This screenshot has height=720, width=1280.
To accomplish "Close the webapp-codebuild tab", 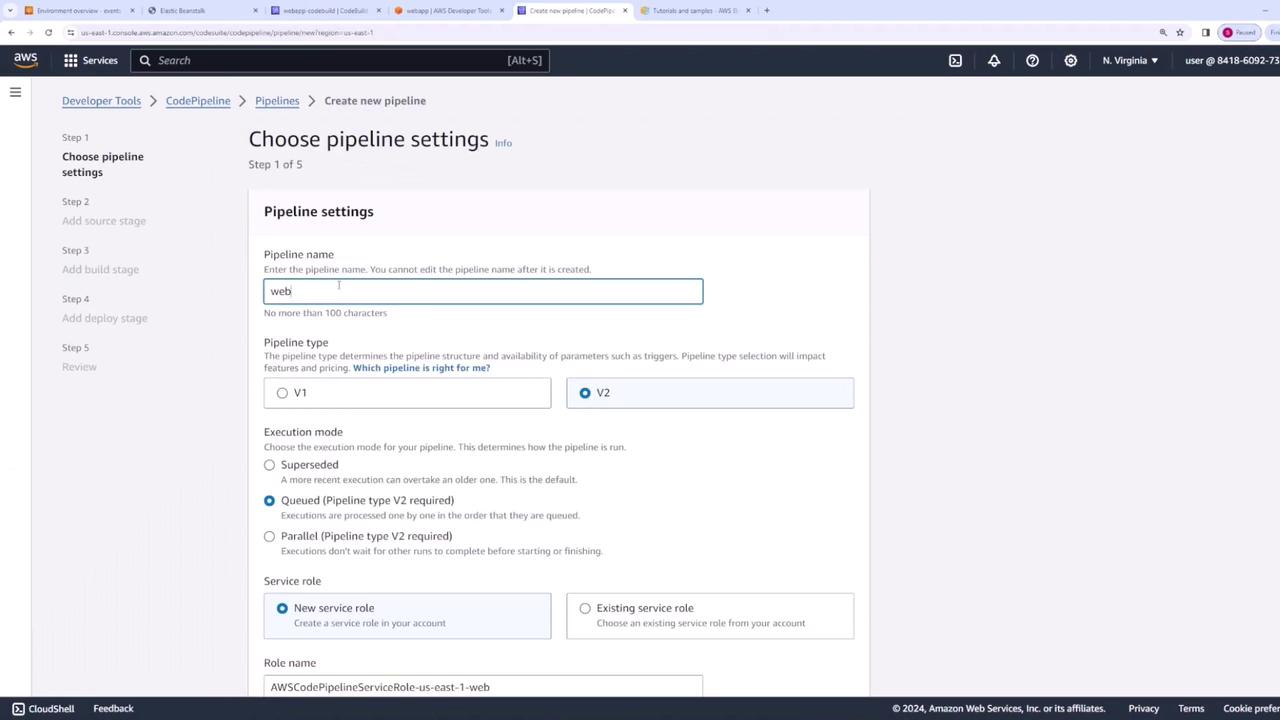I will 378,10.
